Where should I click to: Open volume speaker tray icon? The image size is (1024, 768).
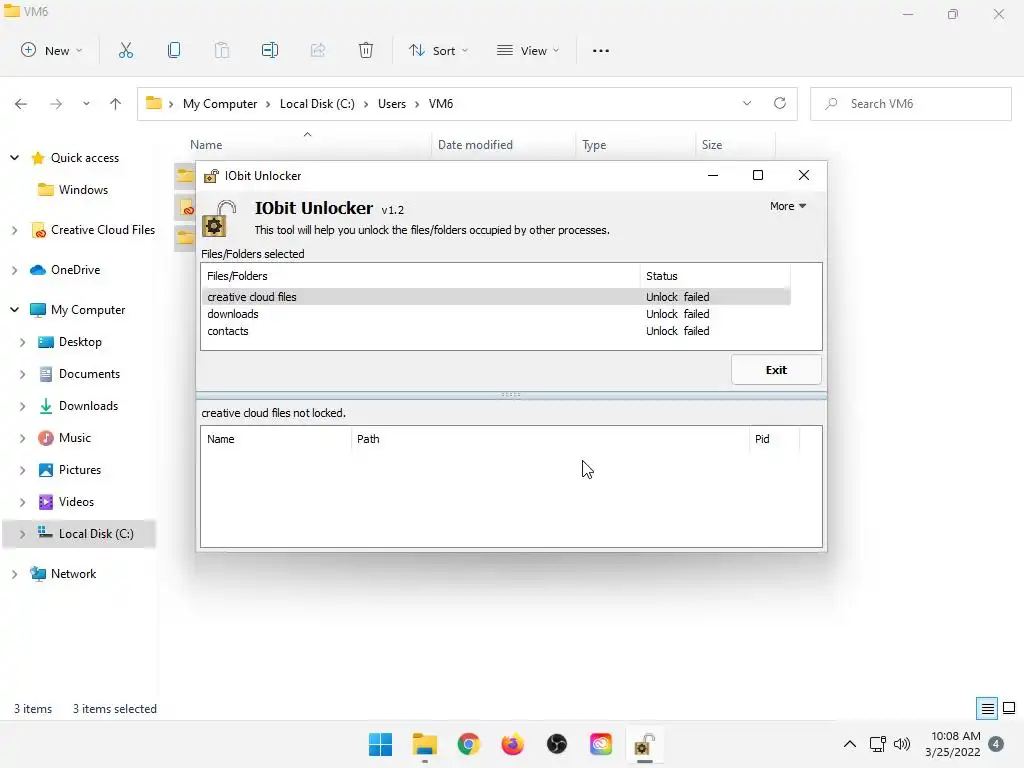point(902,744)
